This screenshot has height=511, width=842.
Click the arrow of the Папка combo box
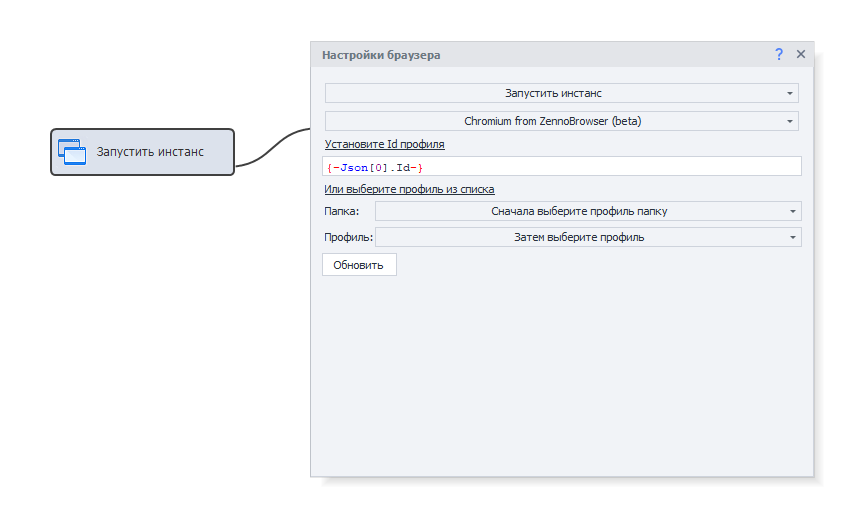click(792, 212)
